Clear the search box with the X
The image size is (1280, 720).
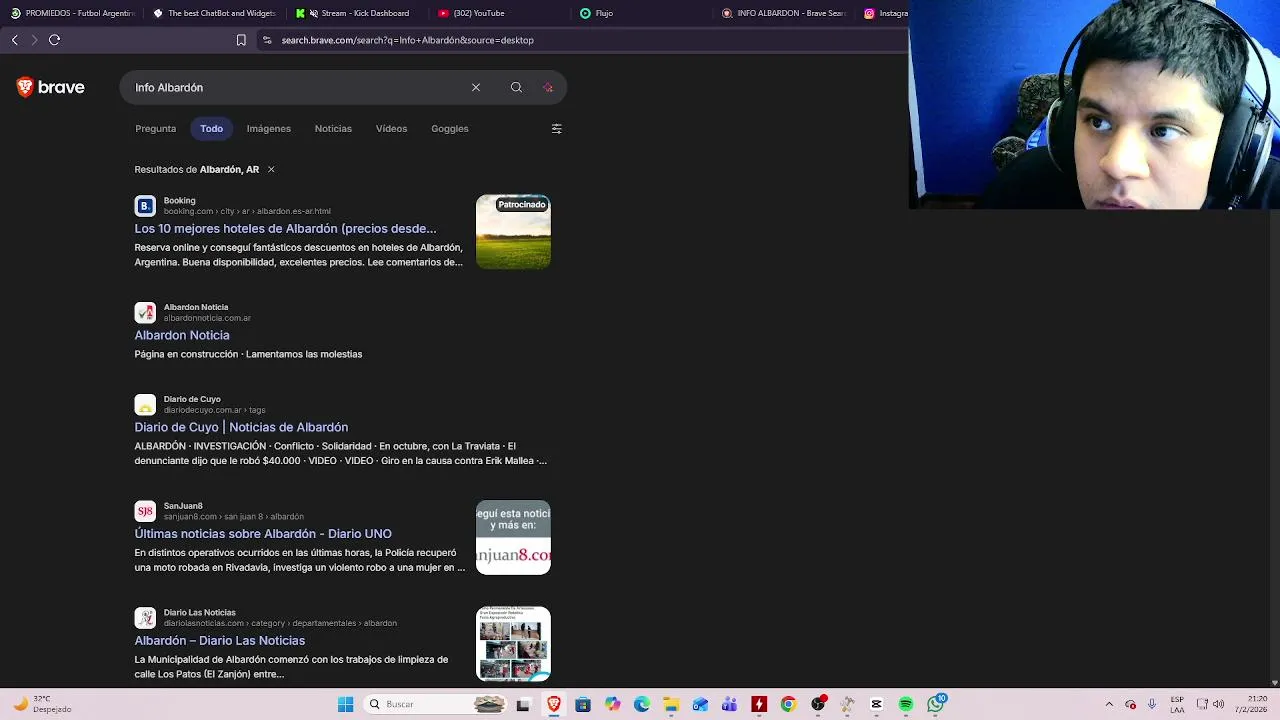pyautogui.click(x=476, y=88)
